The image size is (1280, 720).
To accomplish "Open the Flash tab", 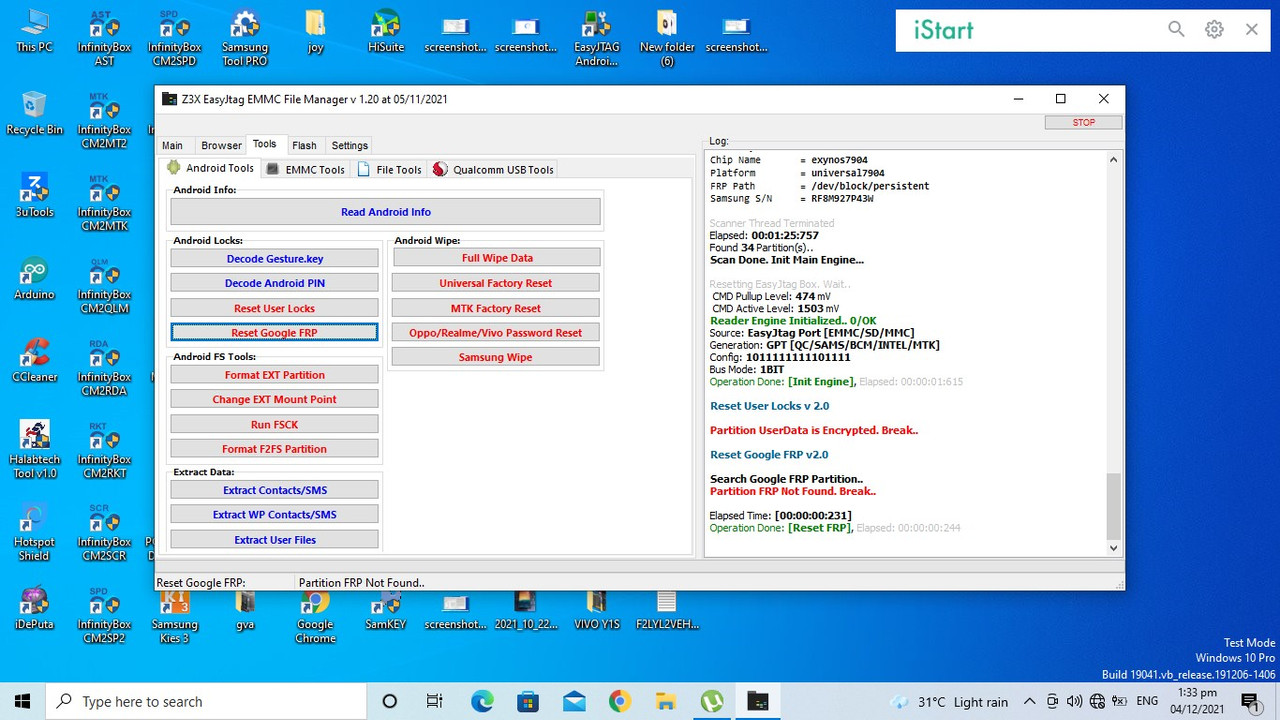I will [304, 146].
